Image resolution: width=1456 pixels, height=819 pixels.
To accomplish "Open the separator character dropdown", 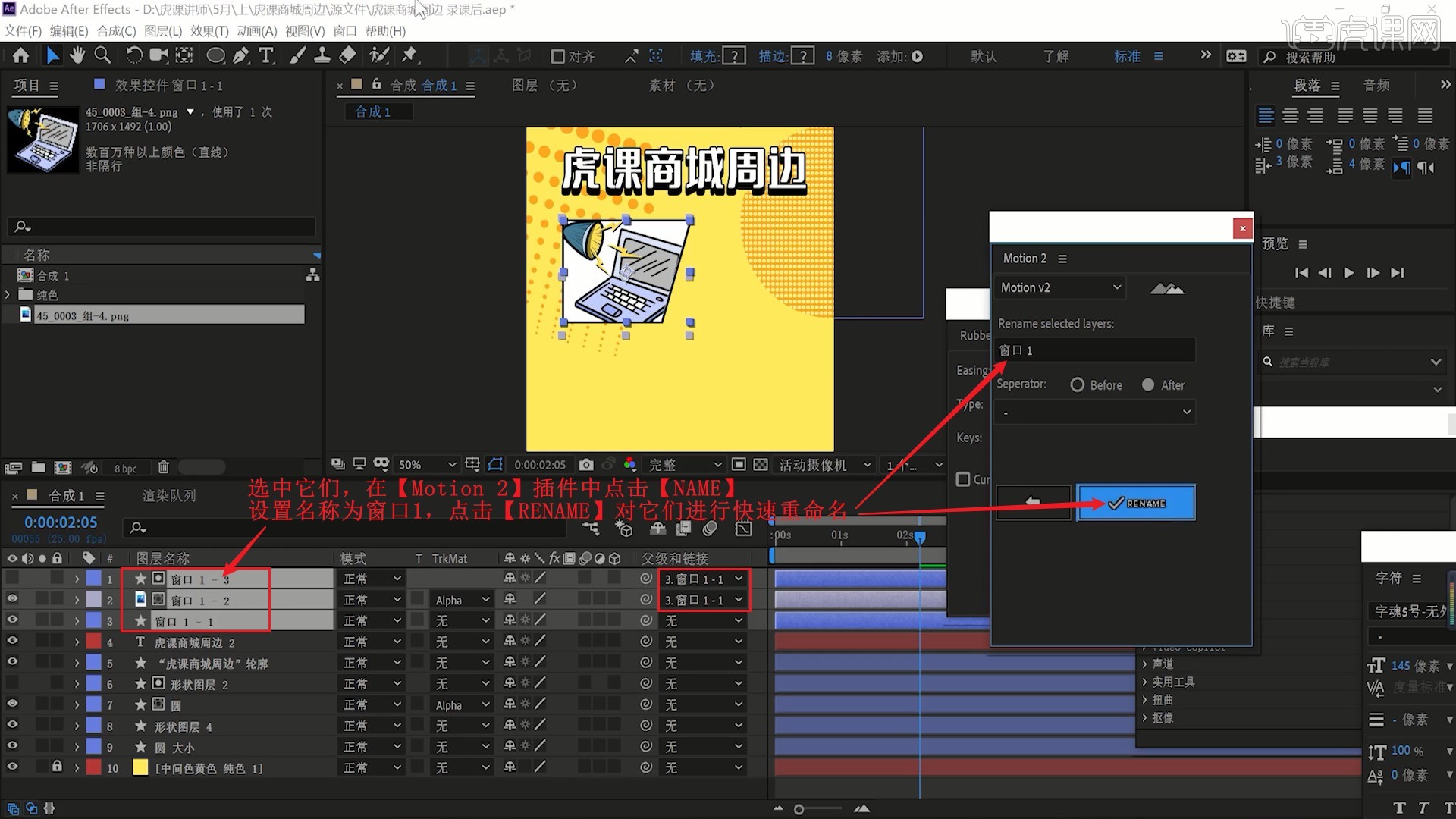I will (x=1095, y=412).
